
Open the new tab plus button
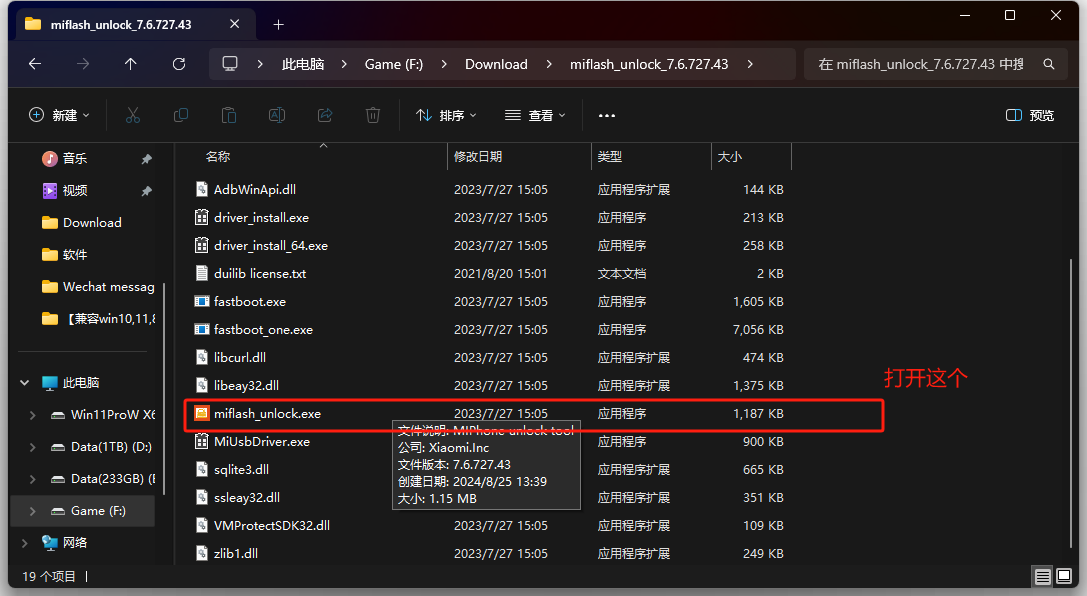(x=278, y=24)
